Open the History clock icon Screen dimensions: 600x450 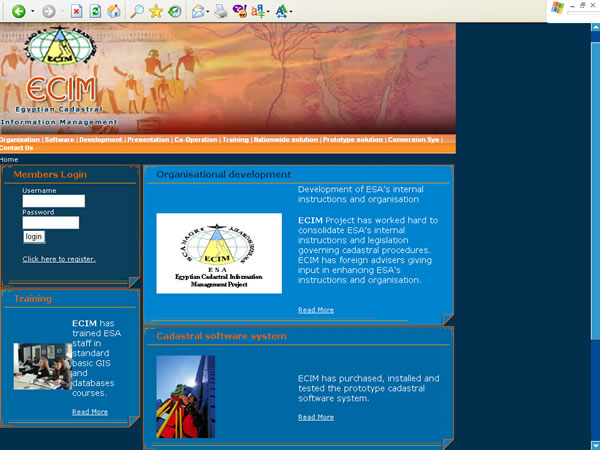tap(175, 11)
